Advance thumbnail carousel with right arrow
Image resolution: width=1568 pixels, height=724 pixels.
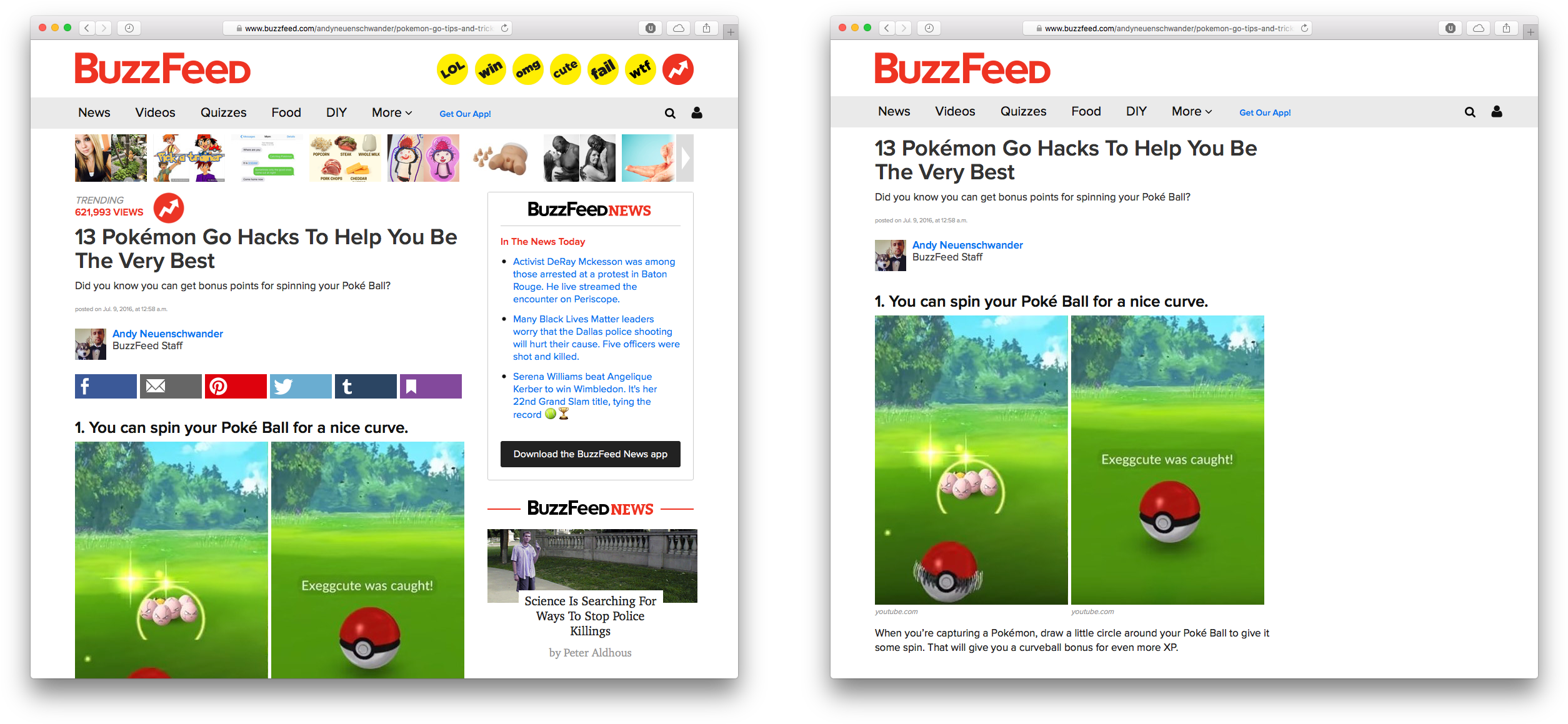[x=686, y=158]
